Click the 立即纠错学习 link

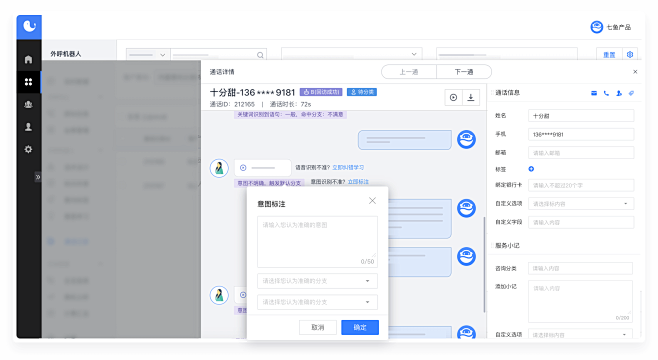coord(348,167)
